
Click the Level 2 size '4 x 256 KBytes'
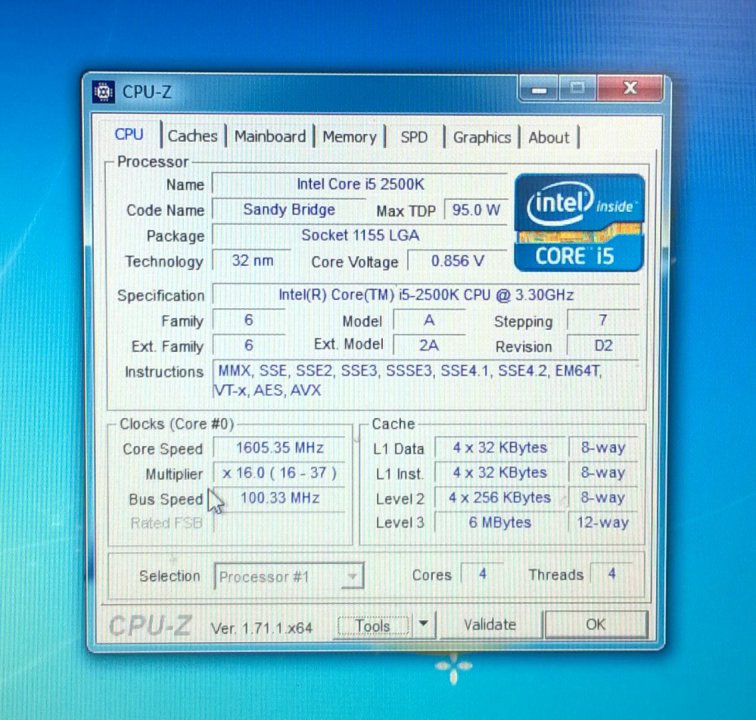click(500, 498)
